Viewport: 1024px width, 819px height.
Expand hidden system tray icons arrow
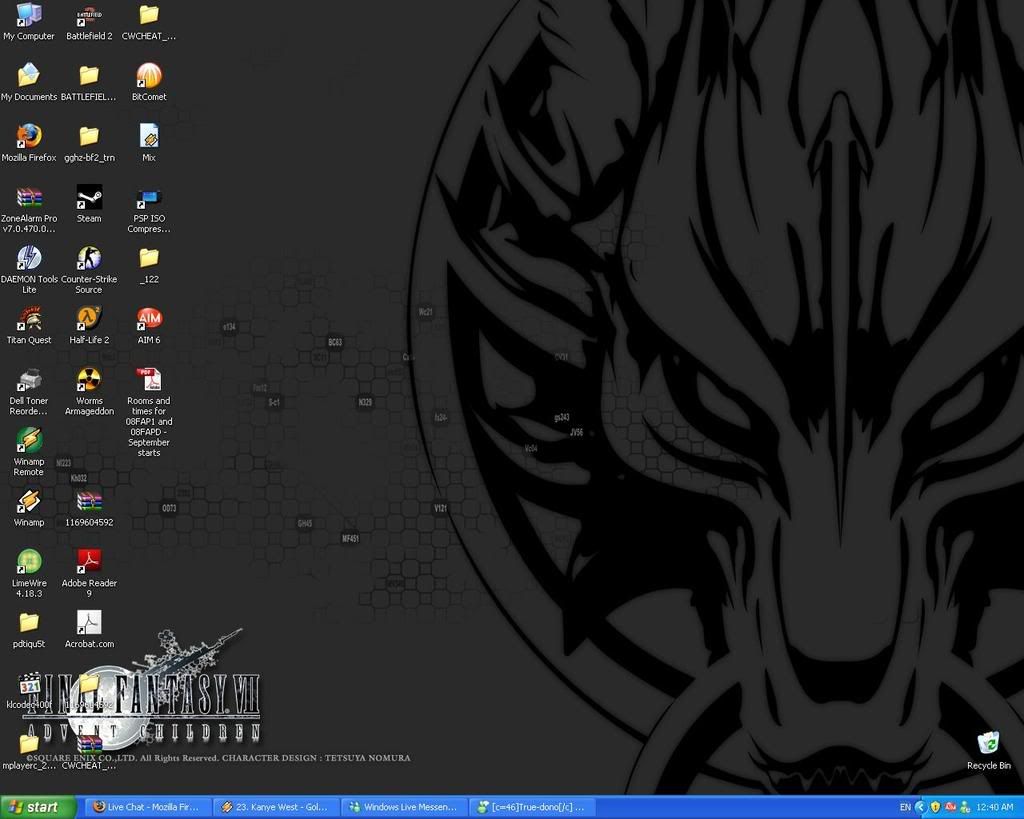(921, 807)
